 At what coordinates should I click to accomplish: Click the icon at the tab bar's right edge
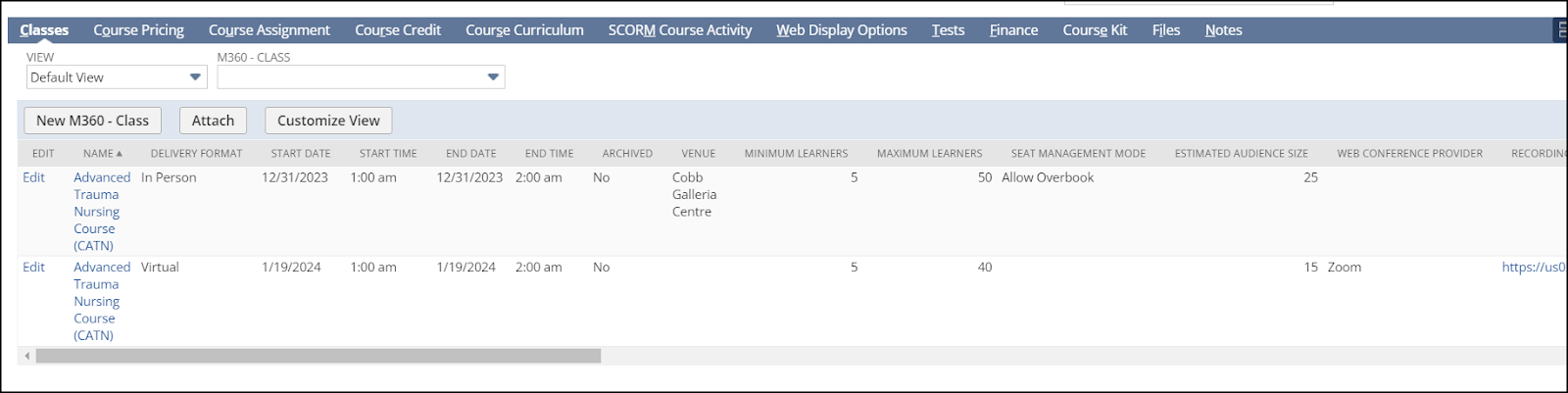pyautogui.click(x=1561, y=30)
